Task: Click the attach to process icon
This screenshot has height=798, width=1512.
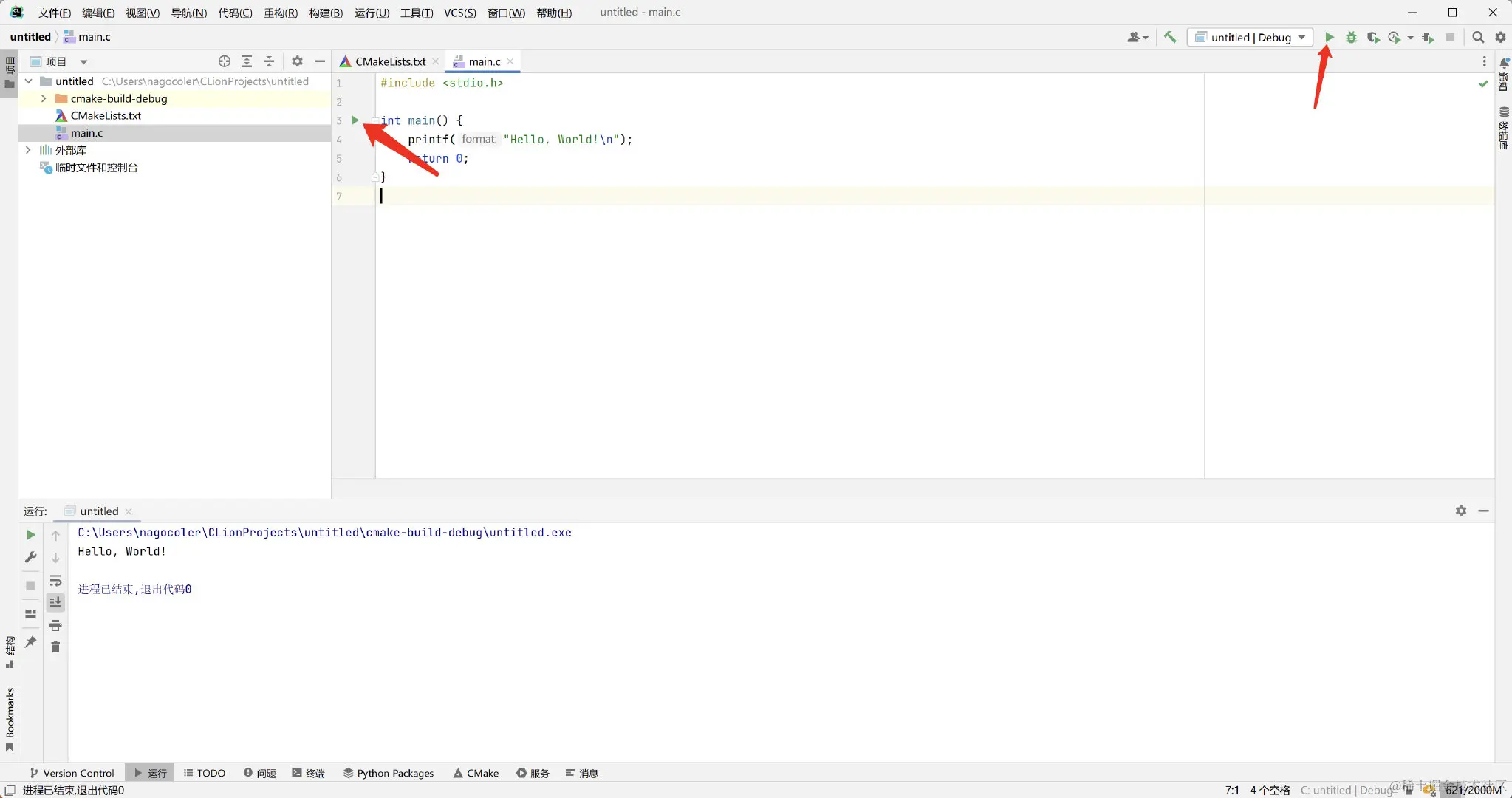Action: (x=1428, y=37)
